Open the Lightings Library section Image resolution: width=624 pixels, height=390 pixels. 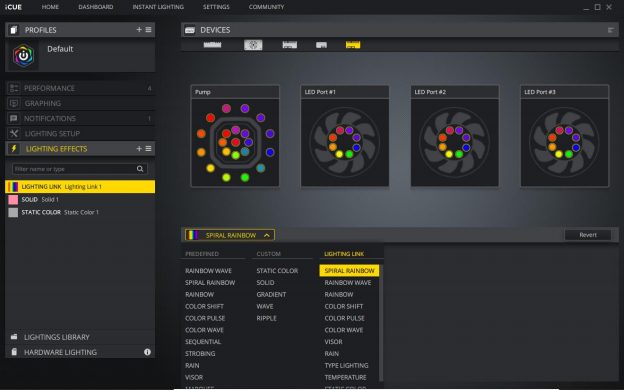point(80,337)
